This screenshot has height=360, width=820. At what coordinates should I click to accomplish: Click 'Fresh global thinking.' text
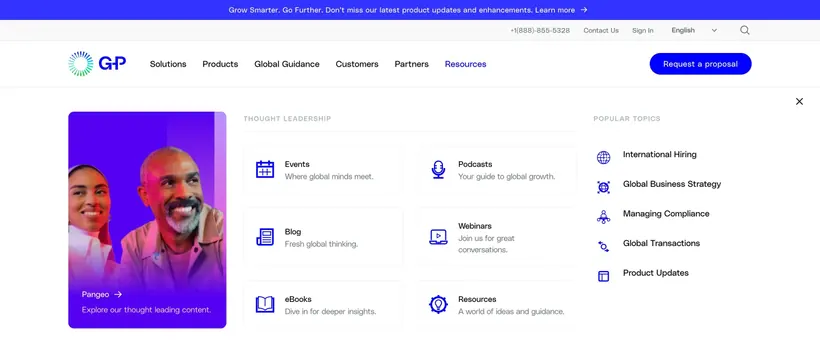321,244
